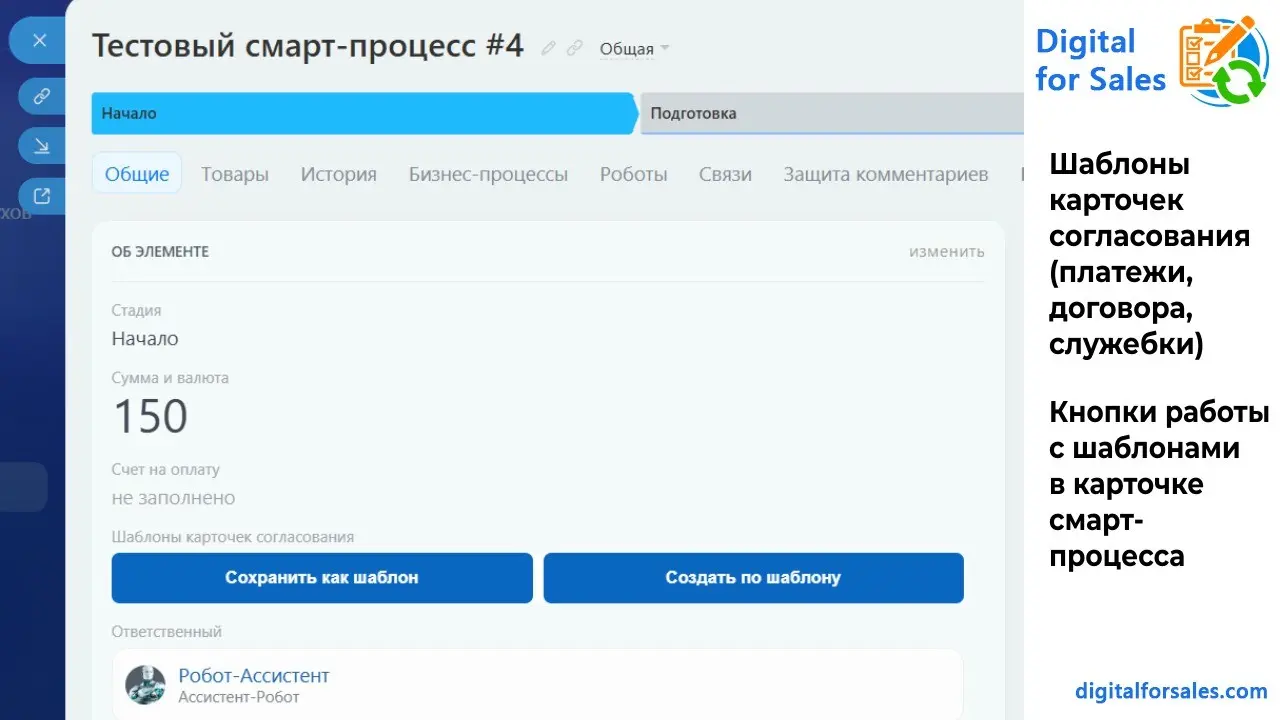This screenshot has height=720, width=1280.
Task: Click the sum value 150
Action: 150,416
